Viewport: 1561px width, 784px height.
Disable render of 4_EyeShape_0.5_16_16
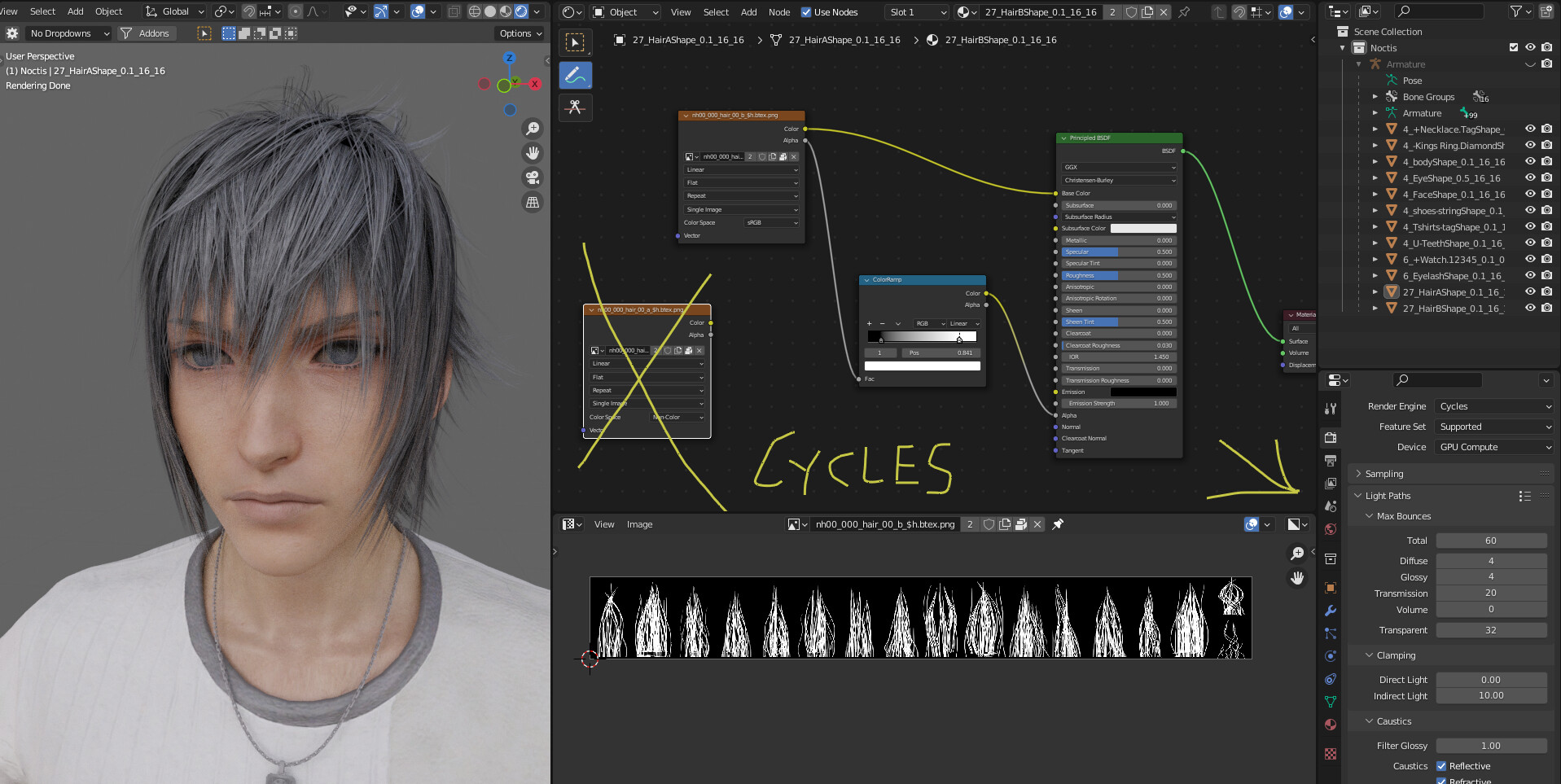pos(1546,178)
